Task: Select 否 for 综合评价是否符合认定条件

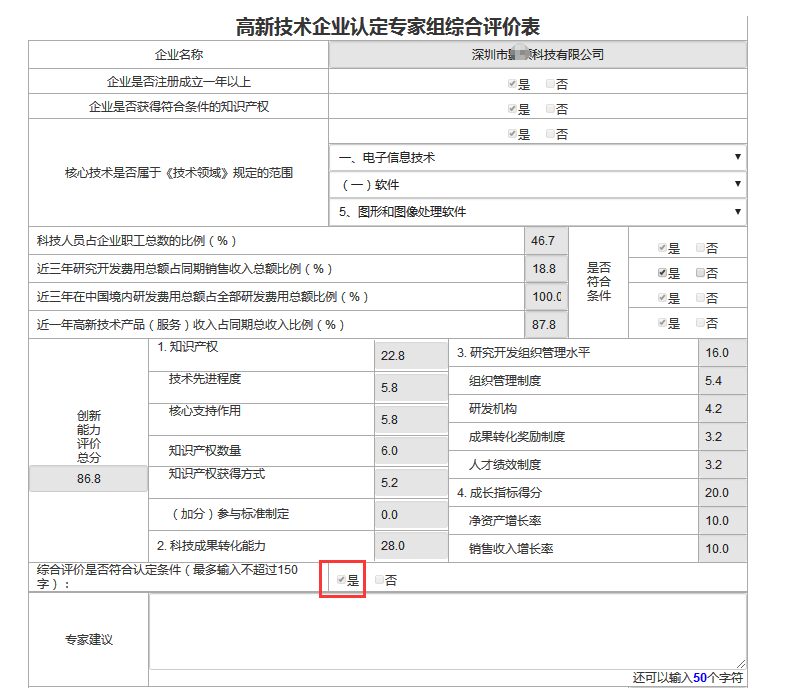Action: 379,580
